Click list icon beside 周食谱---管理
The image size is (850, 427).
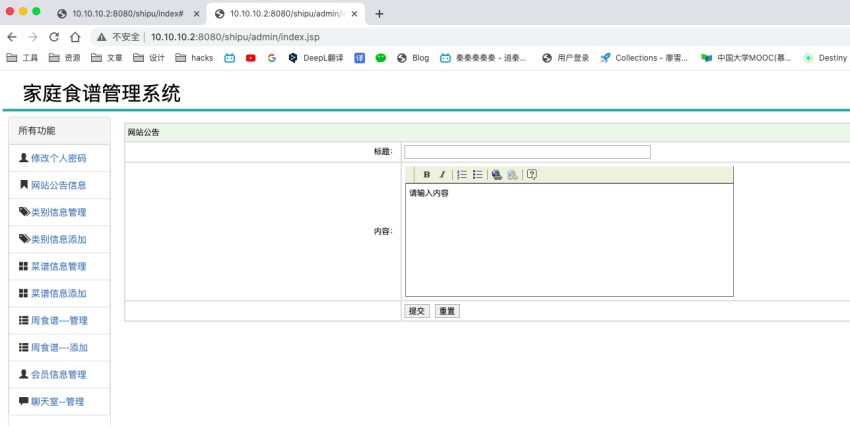click(x=23, y=320)
